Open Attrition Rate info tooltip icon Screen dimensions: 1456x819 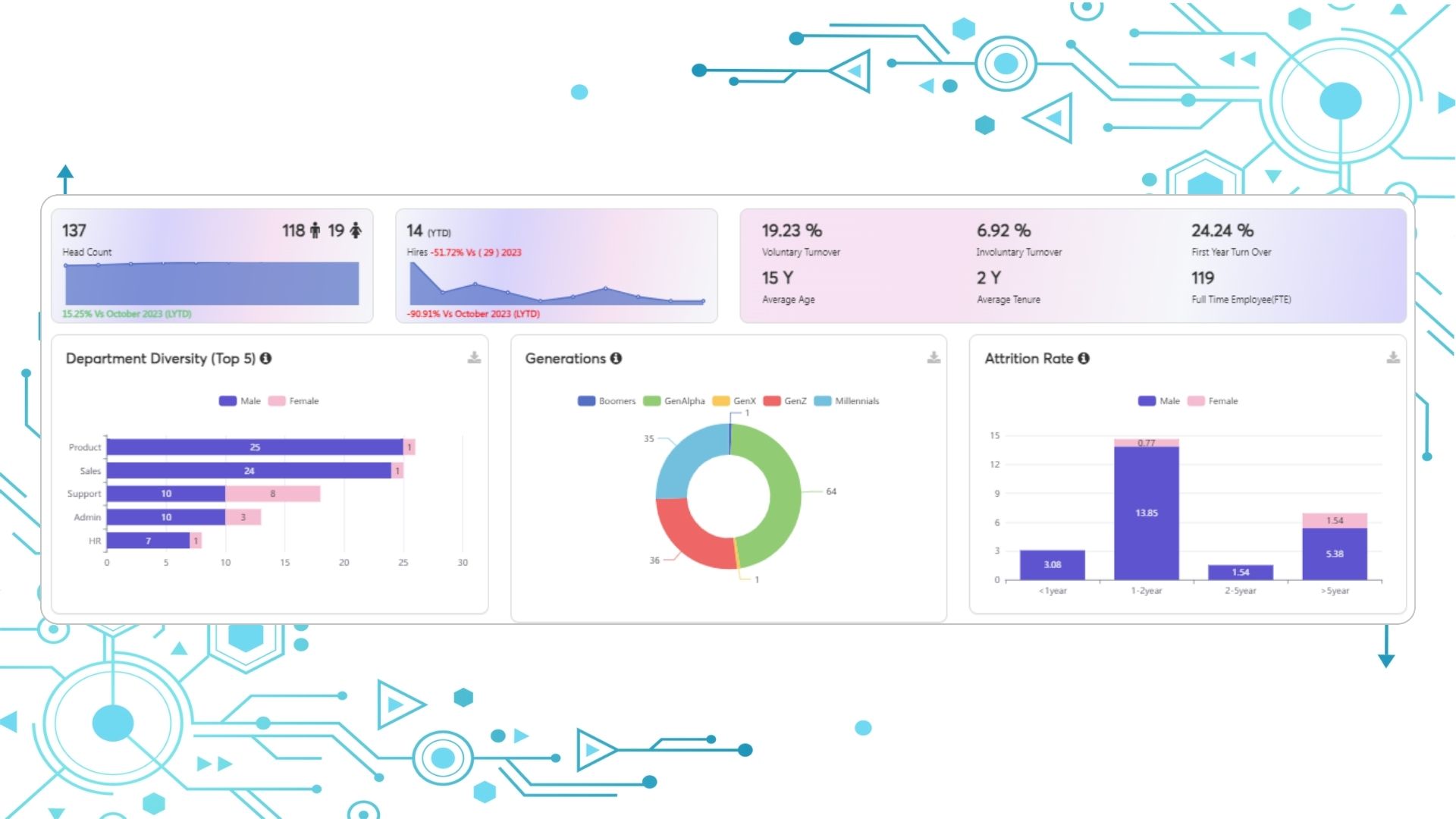(x=1084, y=358)
